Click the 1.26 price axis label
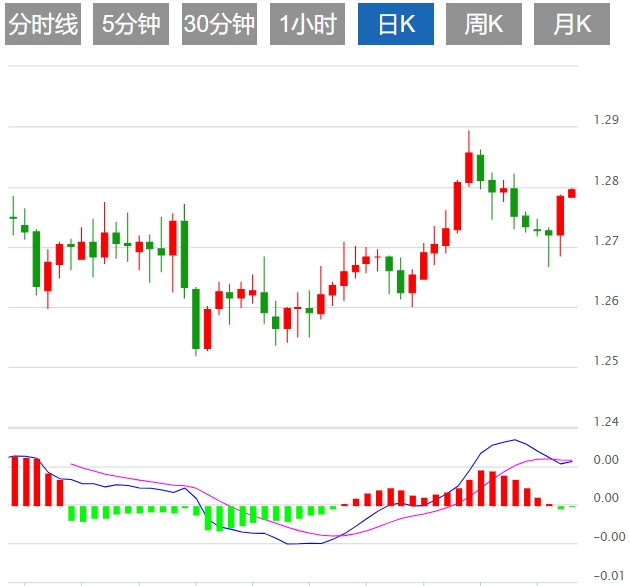Screen dimensions: 630x586 [x=605, y=301]
